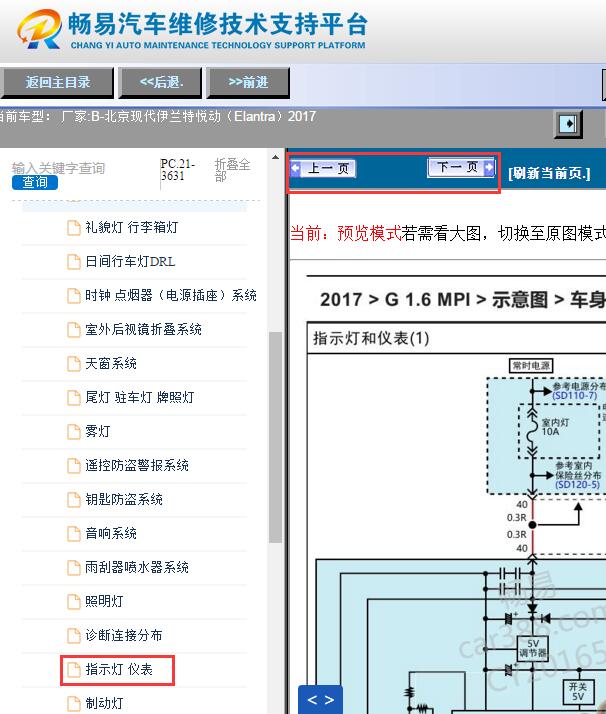Screen dimensions: 606x714
Task: Click the sidebar vertical scrollbar thumb
Action: click(275, 437)
